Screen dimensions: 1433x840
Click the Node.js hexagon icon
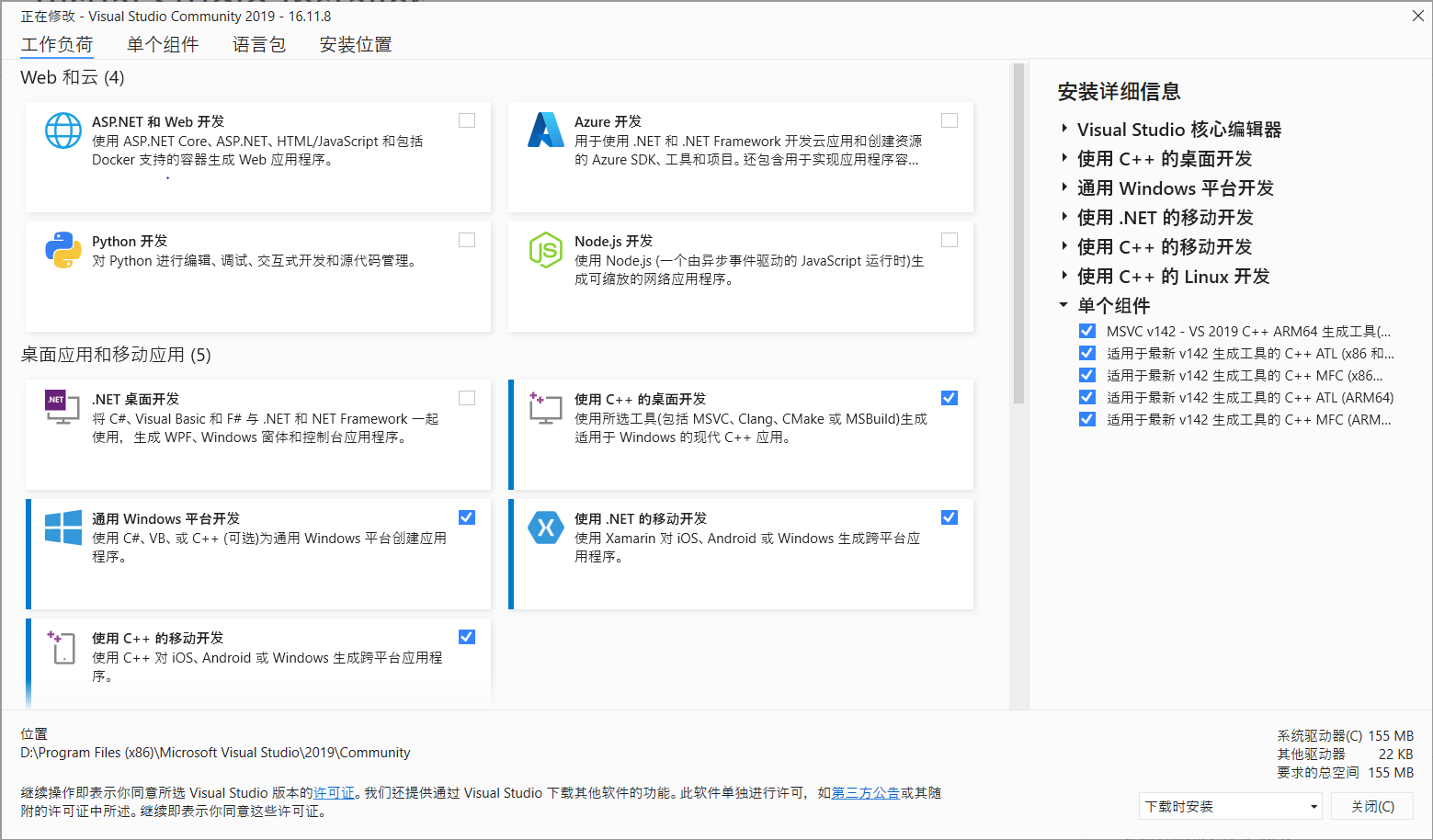(x=546, y=250)
